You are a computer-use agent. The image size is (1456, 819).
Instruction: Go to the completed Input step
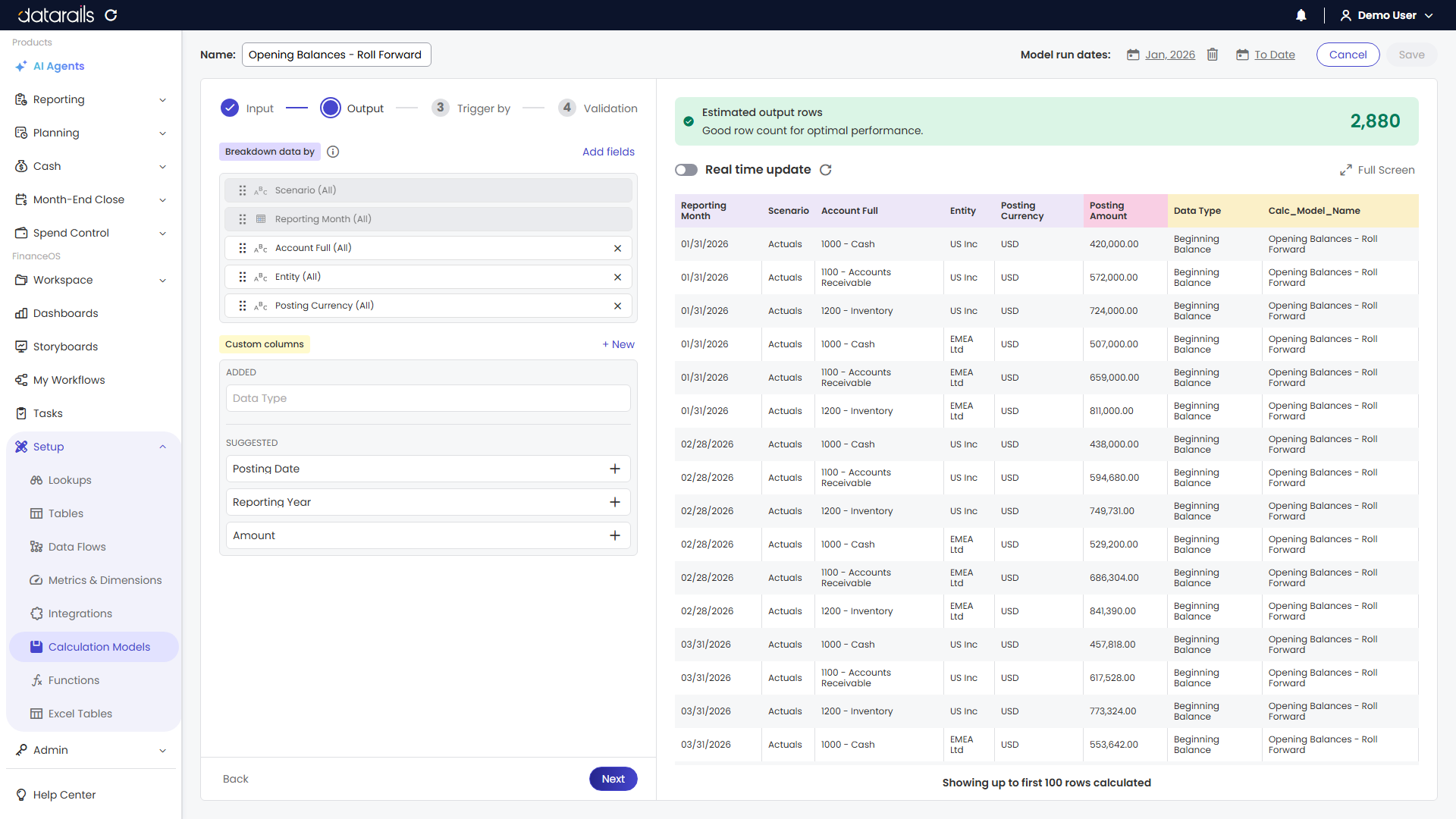click(230, 108)
